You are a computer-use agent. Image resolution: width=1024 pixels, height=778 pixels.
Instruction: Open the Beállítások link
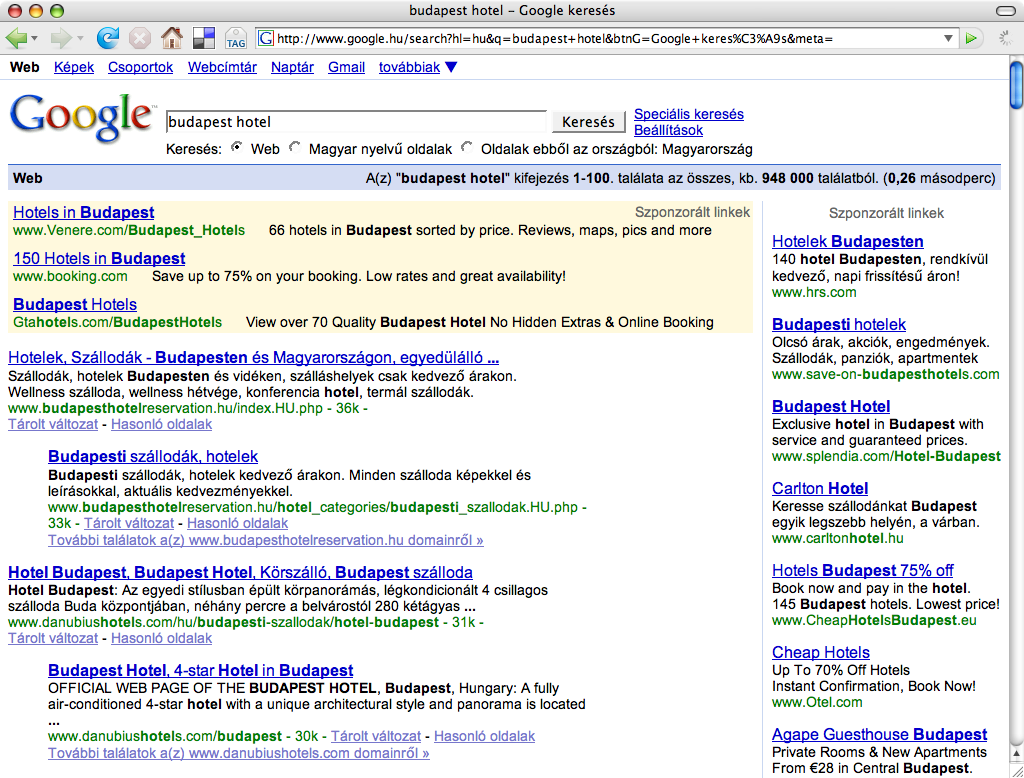click(x=668, y=130)
